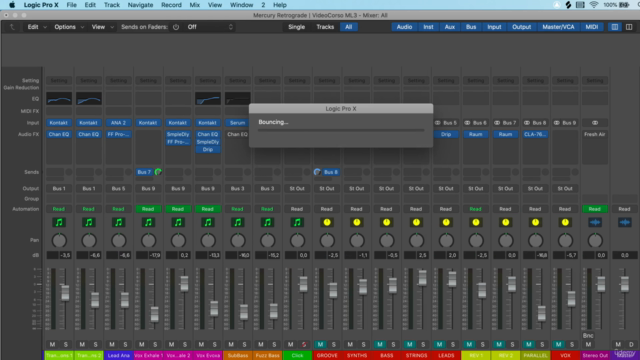Mute the BASS channel
The image size is (640, 360).
click(x=380, y=344)
